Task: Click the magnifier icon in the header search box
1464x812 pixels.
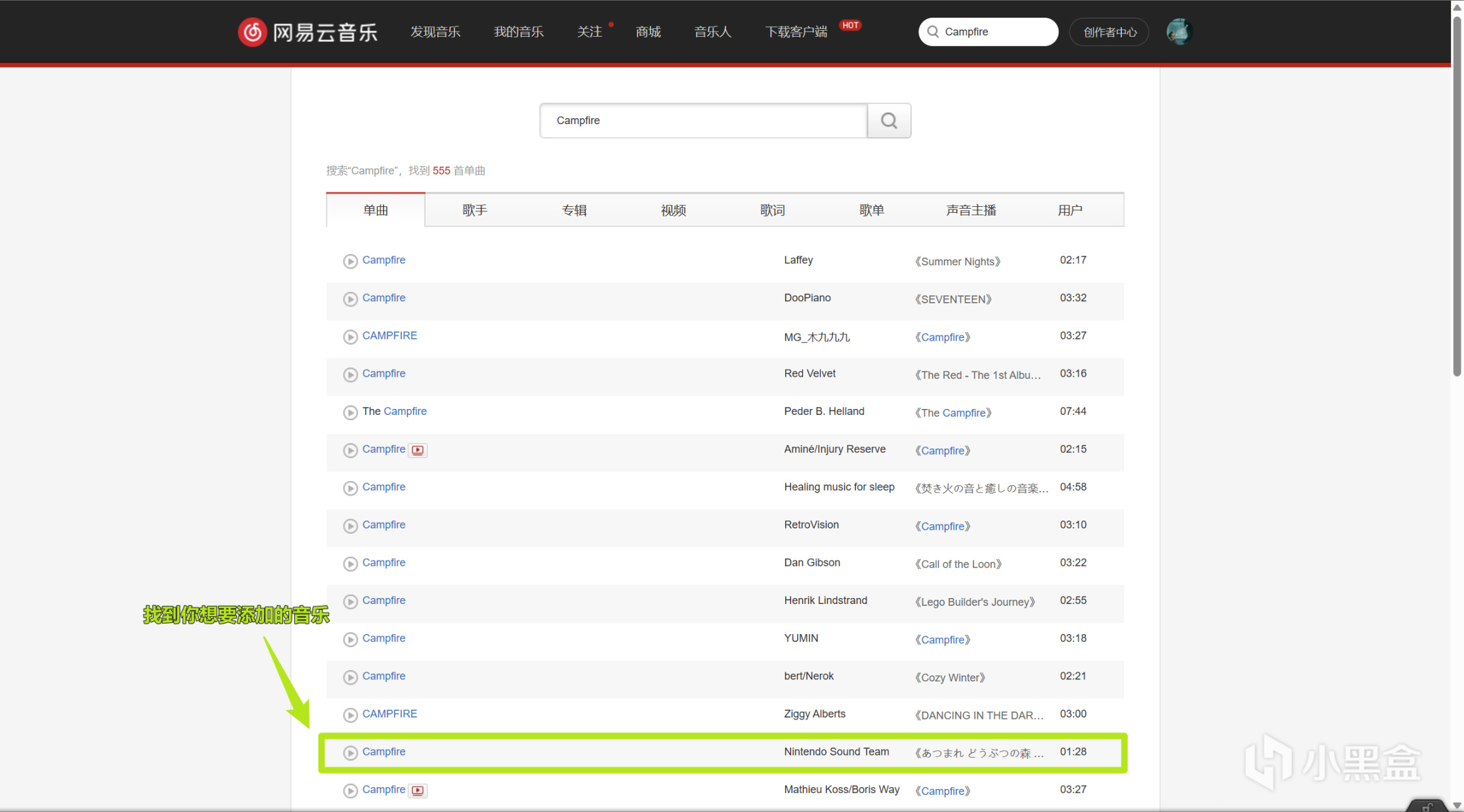Action: [x=933, y=32]
